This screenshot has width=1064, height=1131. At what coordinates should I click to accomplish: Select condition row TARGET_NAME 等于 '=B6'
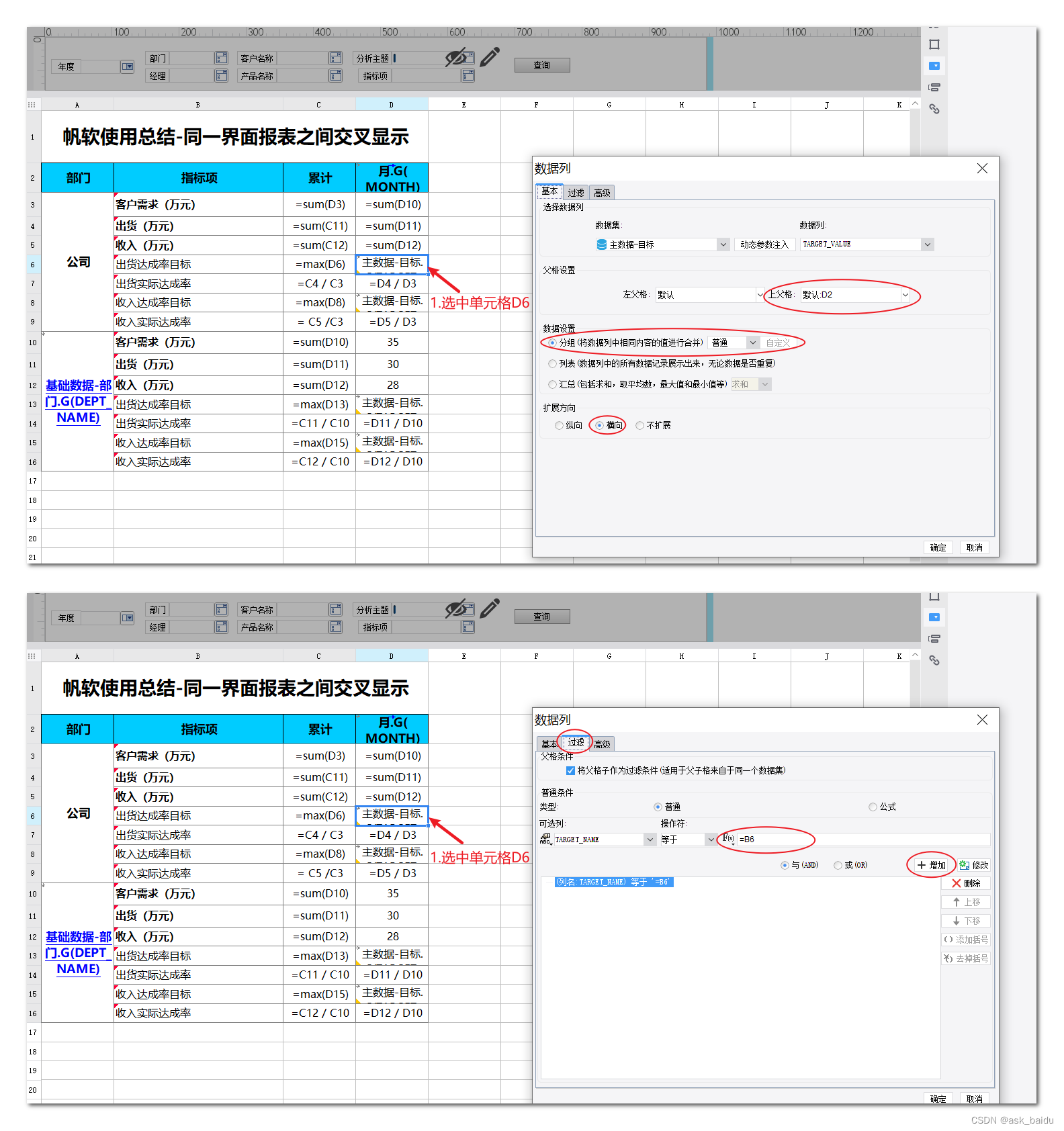(613, 882)
